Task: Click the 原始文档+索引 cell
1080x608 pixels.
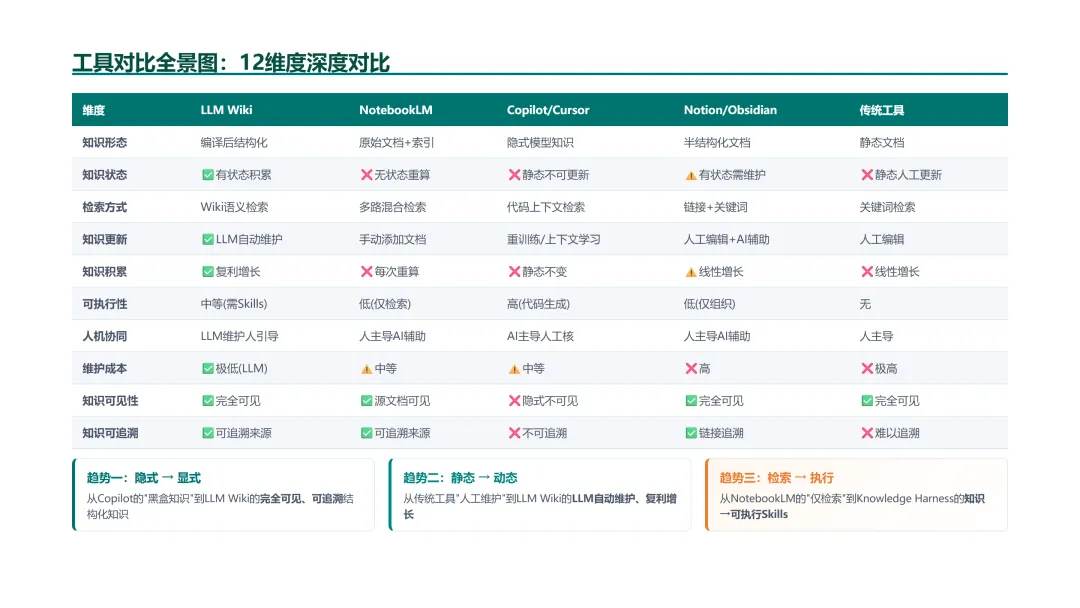Action: point(397,143)
